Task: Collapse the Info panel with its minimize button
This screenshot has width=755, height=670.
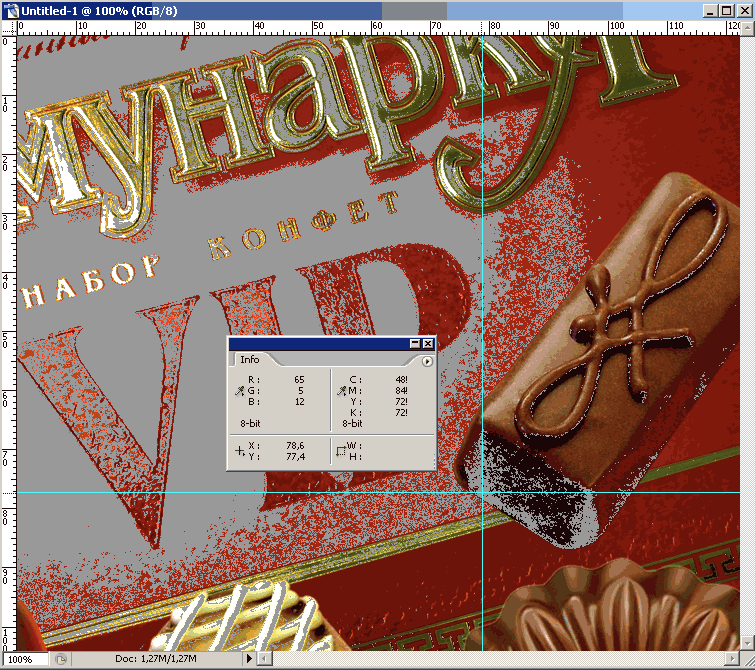Action: tap(415, 343)
